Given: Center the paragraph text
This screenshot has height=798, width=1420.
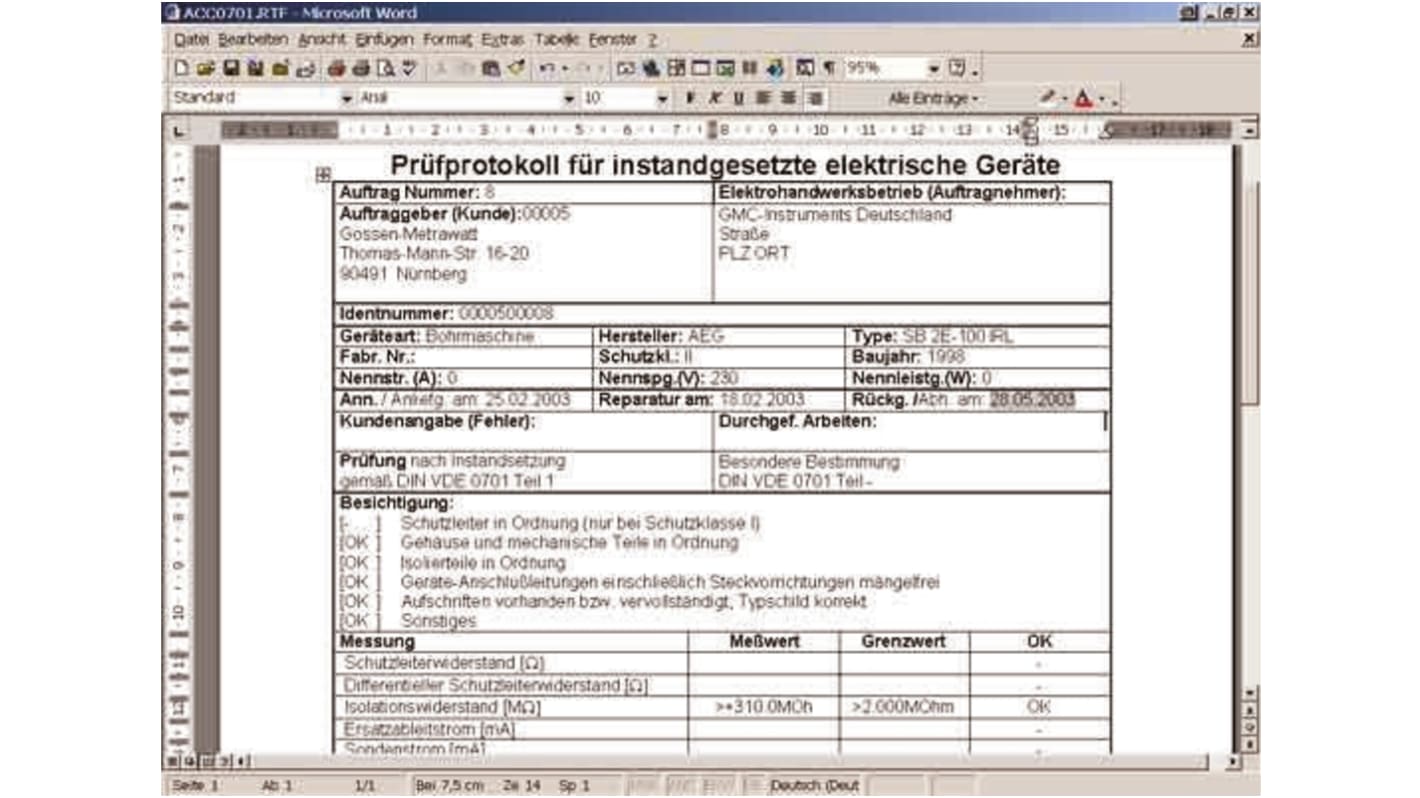Looking at the screenshot, I should [x=788, y=97].
